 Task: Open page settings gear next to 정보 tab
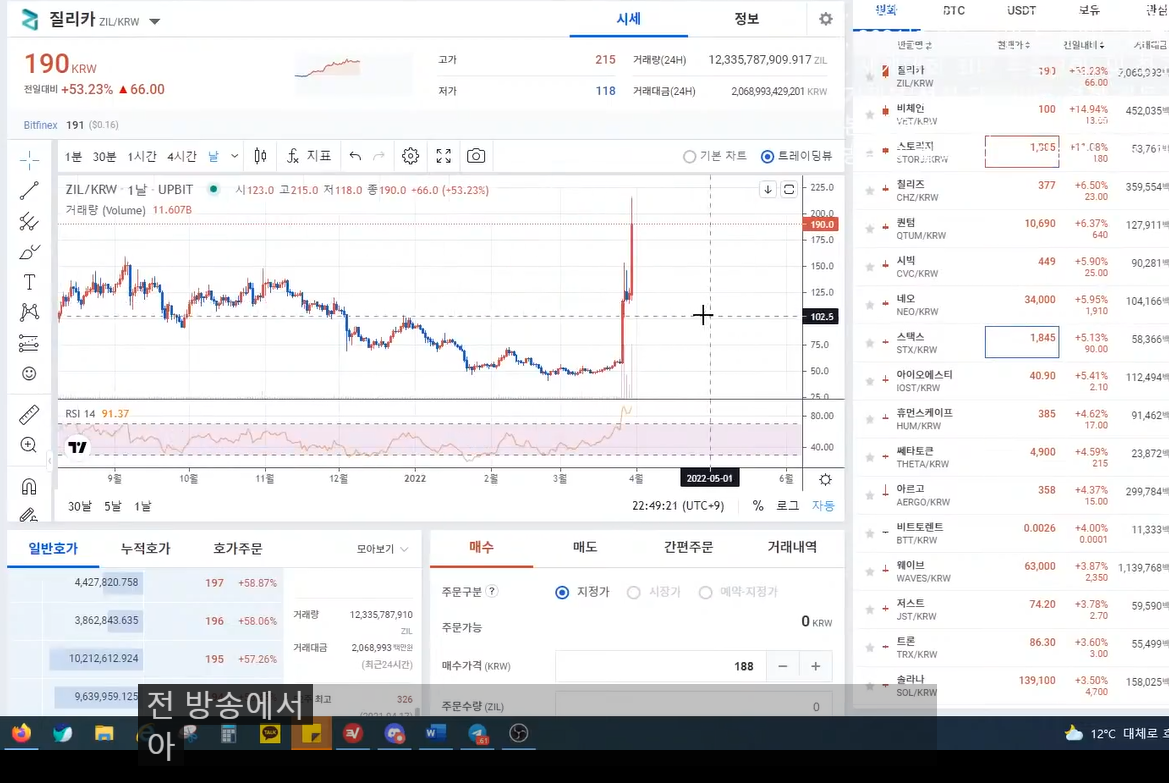(825, 19)
